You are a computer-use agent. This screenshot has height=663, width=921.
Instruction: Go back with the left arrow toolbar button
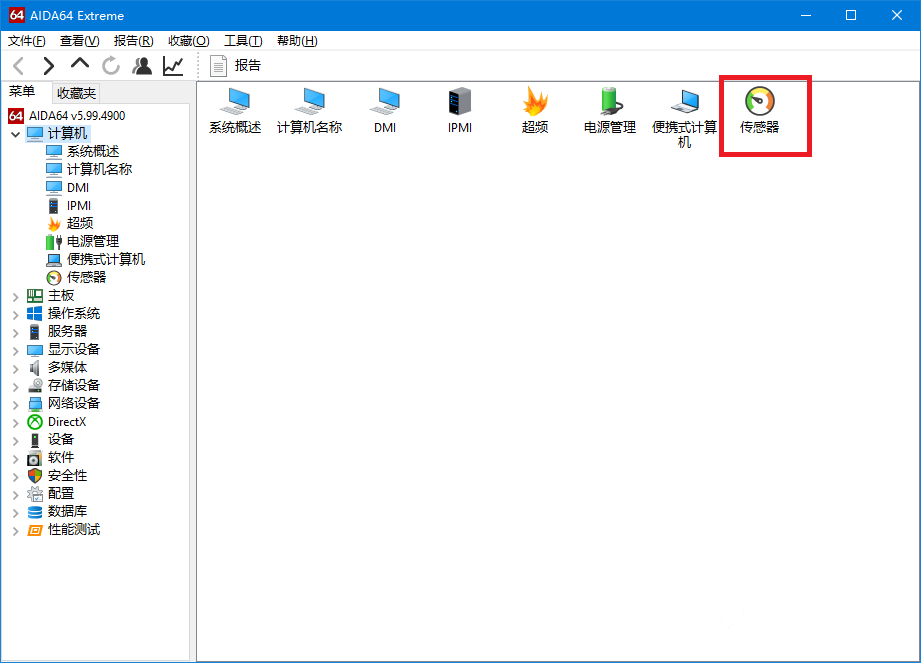click(x=19, y=66)
